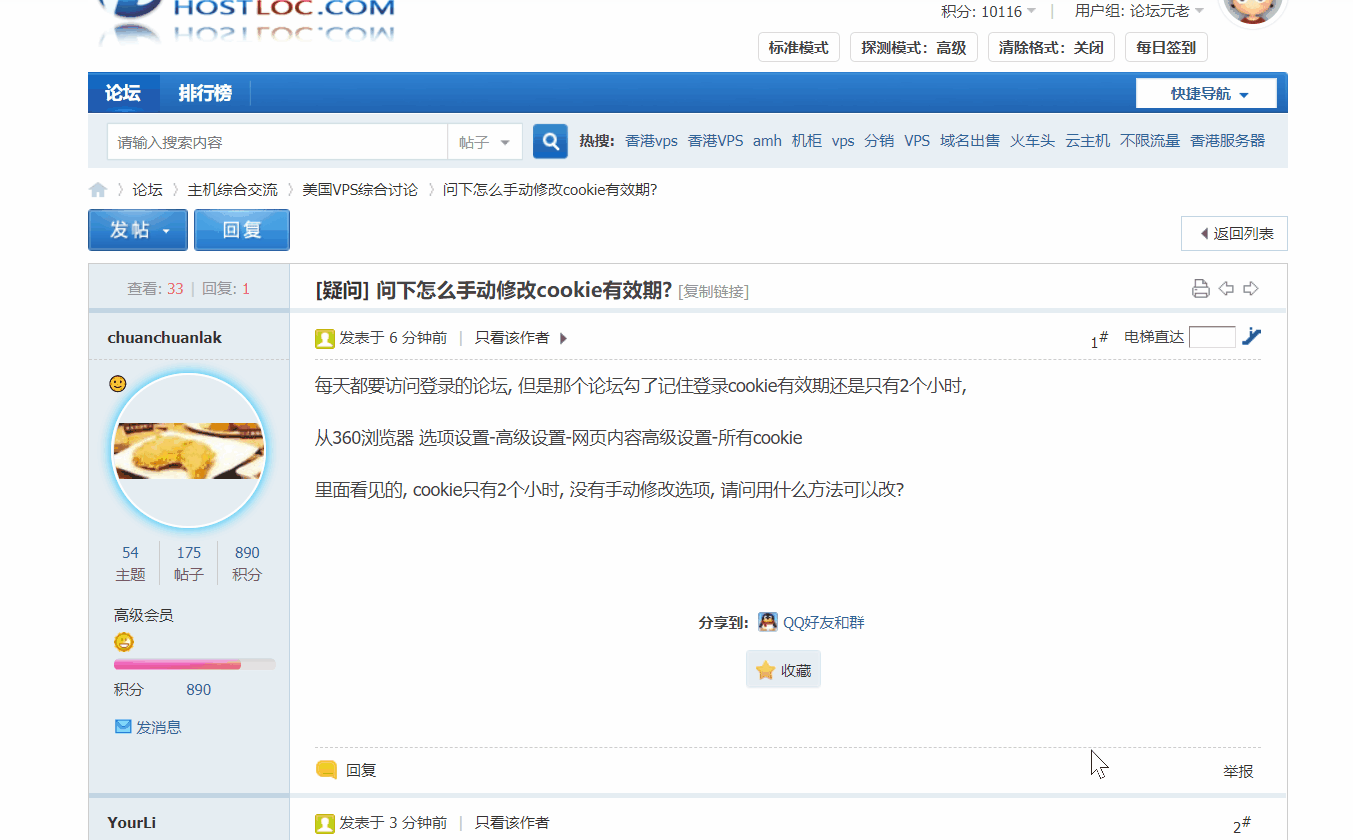Open the 排行榜 nav tab
The image size is (1353, 840).
pyautogui.click(x=205, y=93)
